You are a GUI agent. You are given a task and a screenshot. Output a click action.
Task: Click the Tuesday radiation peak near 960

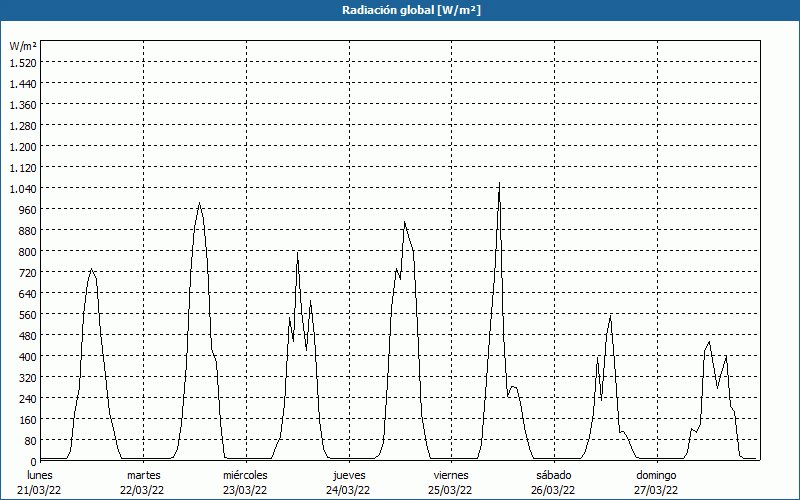tap(199, 203)
